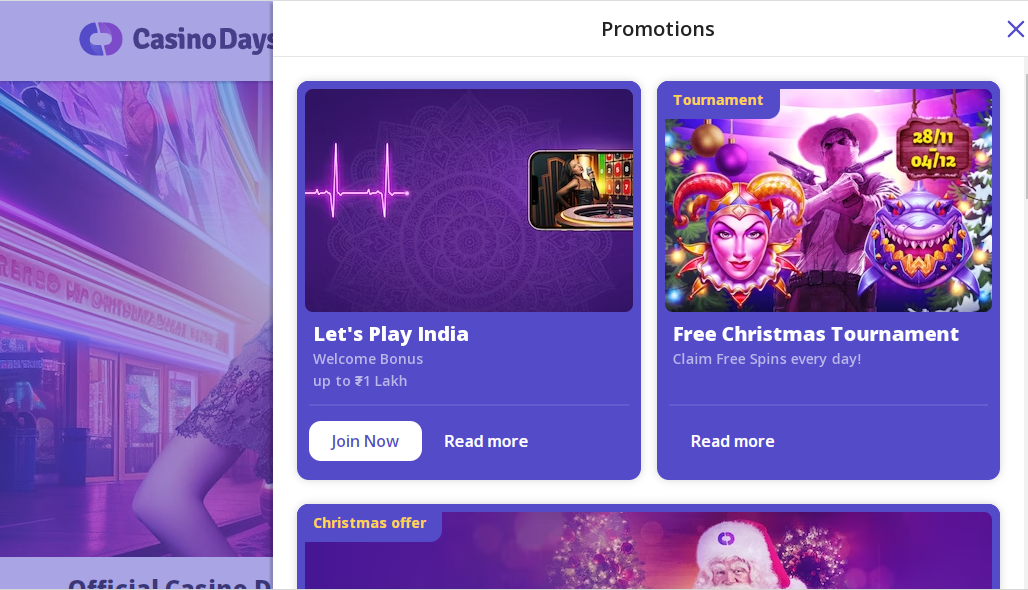The width and height of the screenshot is (1028, 590).
Task: Click the 28/11 - 04/12 date sign
Action: 934,149
